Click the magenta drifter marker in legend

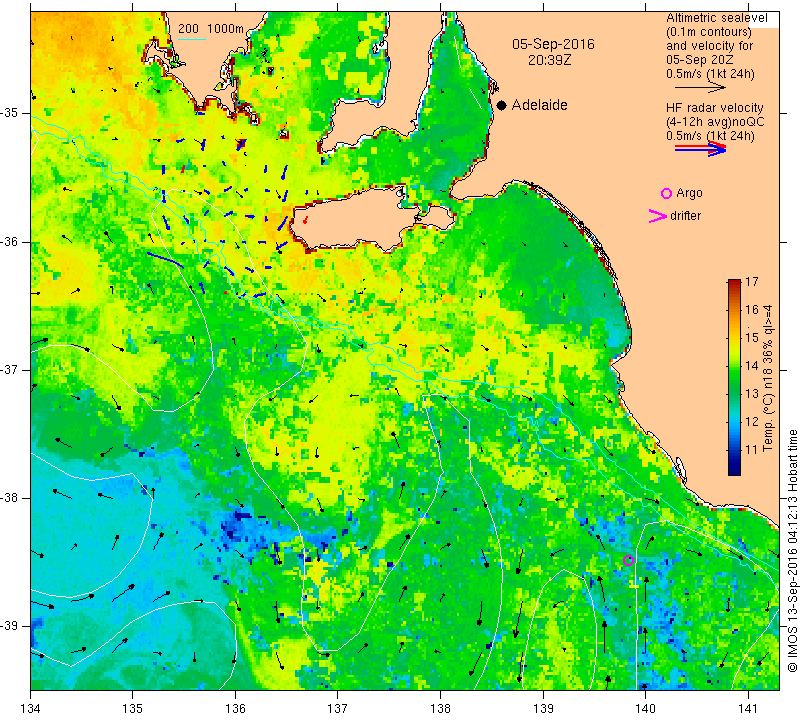click(658, 216)
